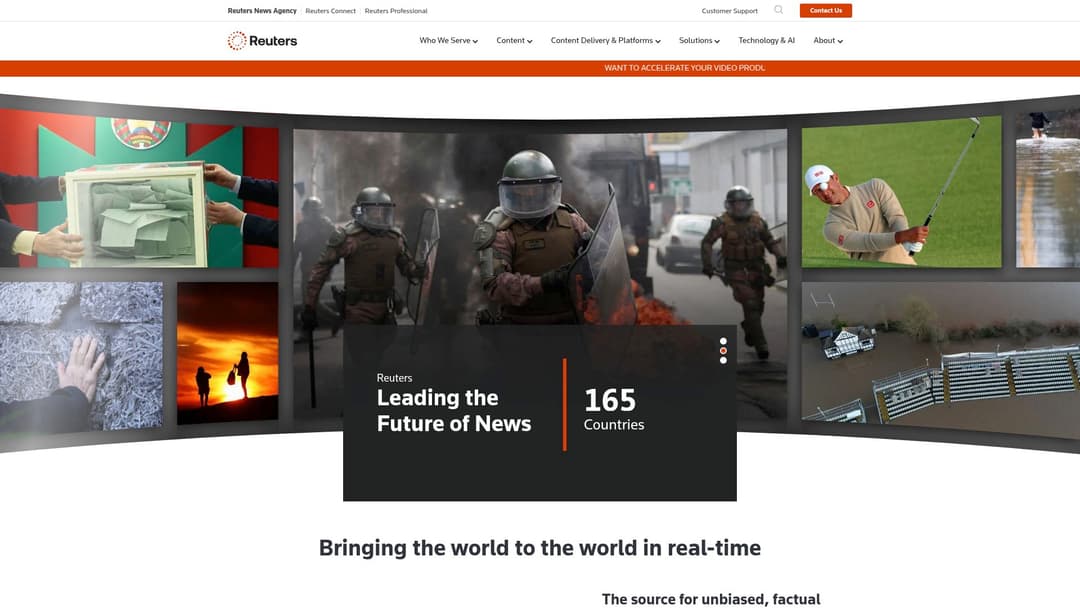Open the search magnifier icon
This screenshot has width=1080, height=608.
coord(778,10)
